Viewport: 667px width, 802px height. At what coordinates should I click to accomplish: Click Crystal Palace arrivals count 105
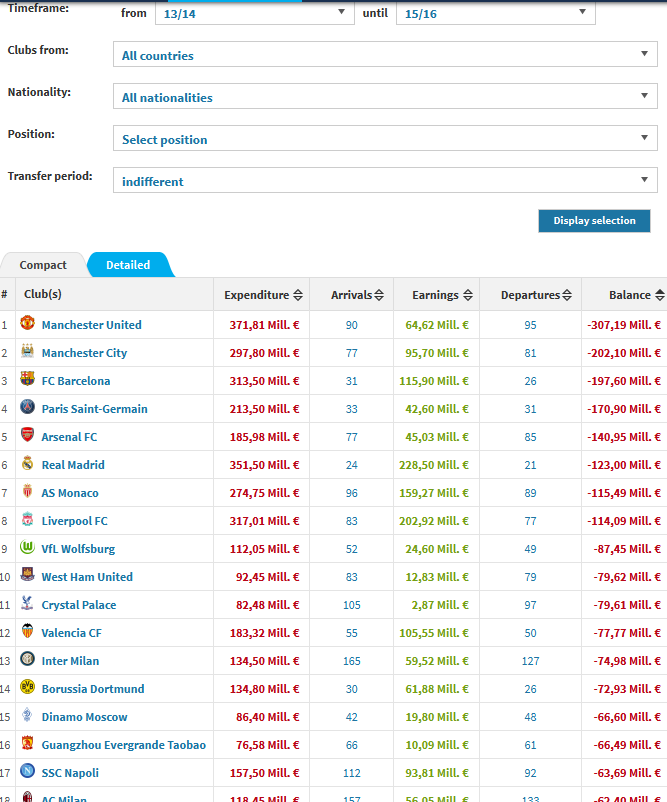(x=351, y=605)
